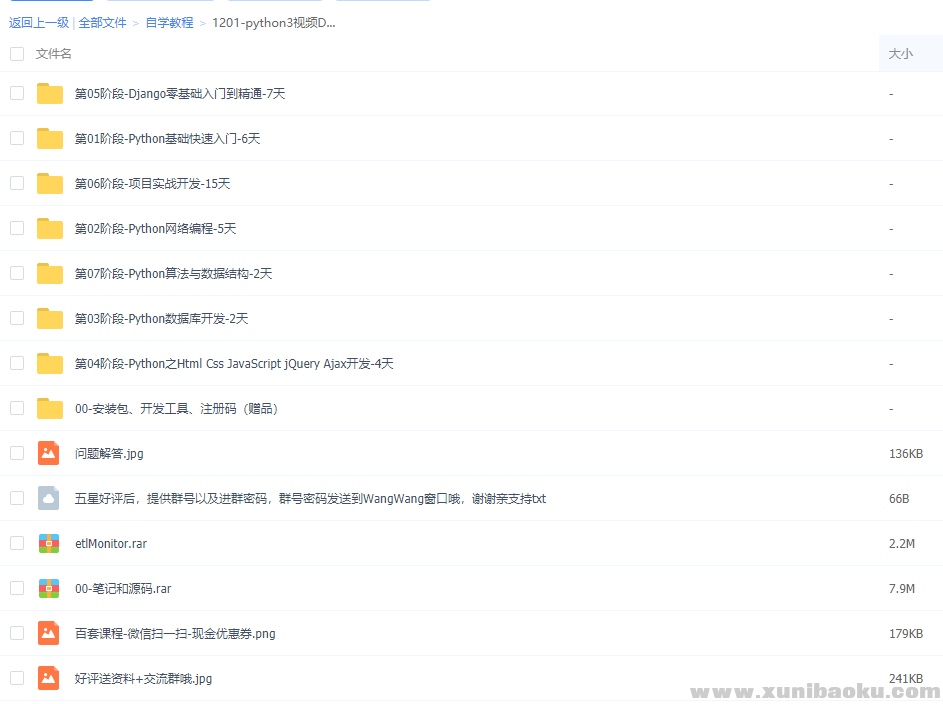The width and height of the screenshot is (943, 704).
Task: Click the folder icon for 00-安装包、开发工具、注册码（赠品）
Action: point(49,407)
